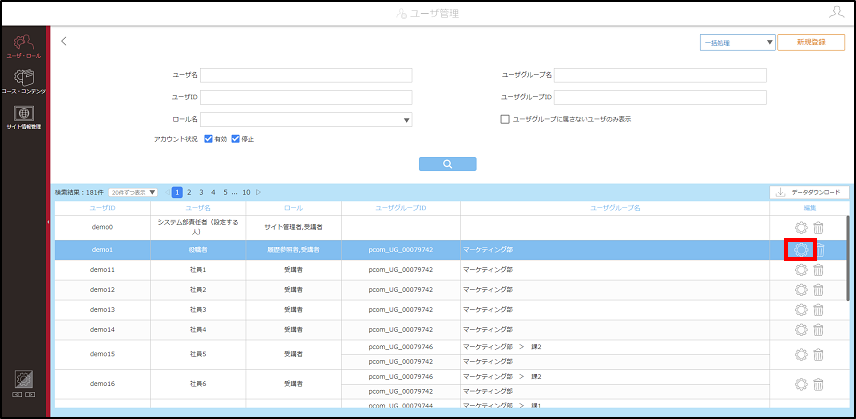Edit user demo11 via gear icon
This screenshot has width=856, height=419.
coord(801,270)
